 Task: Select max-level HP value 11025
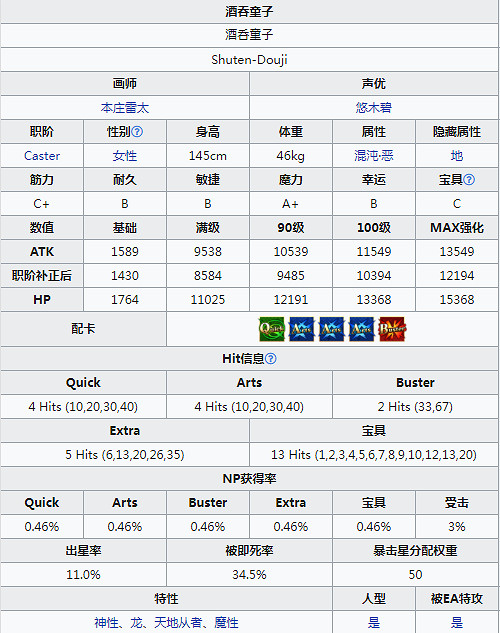coord(208,300)
